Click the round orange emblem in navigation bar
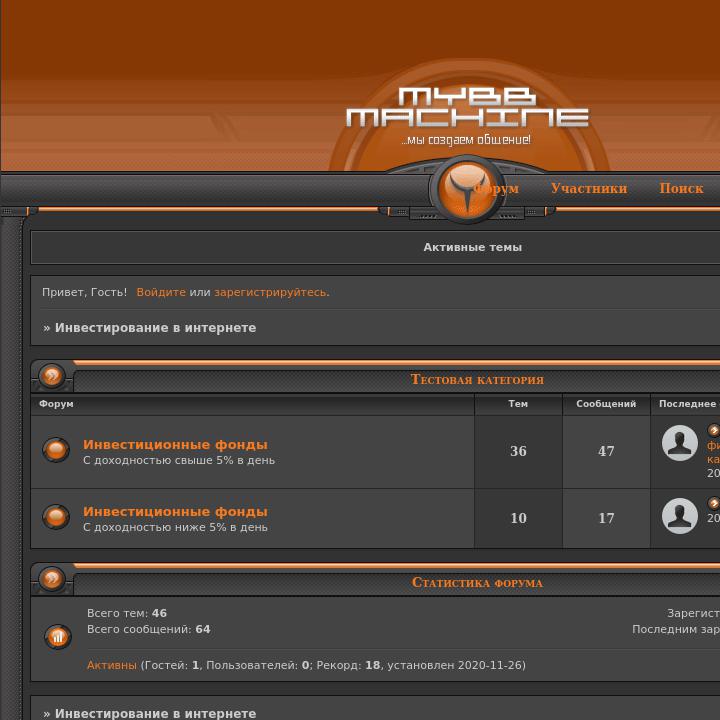This screenshot has height=720, width=720. click(467, 189)
